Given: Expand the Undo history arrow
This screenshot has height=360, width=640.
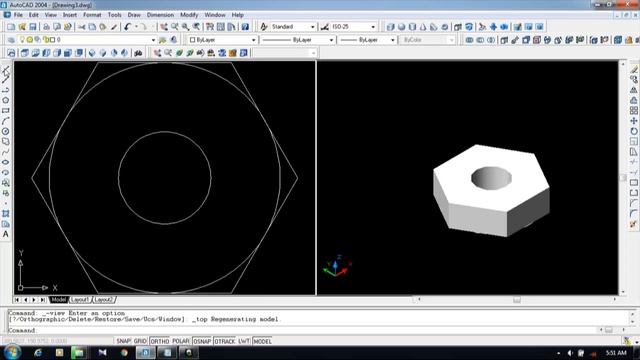Looking at the screenshot, I should tap(136, 27).
